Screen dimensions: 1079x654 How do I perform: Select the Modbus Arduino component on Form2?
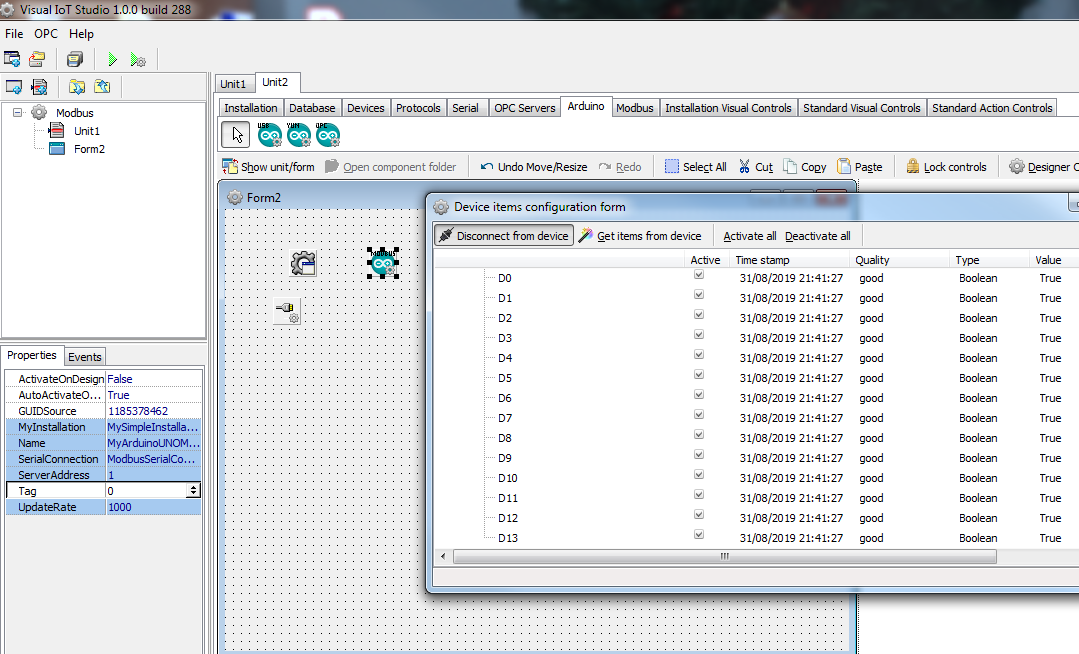pyautogui.click(x=383, y=263)
